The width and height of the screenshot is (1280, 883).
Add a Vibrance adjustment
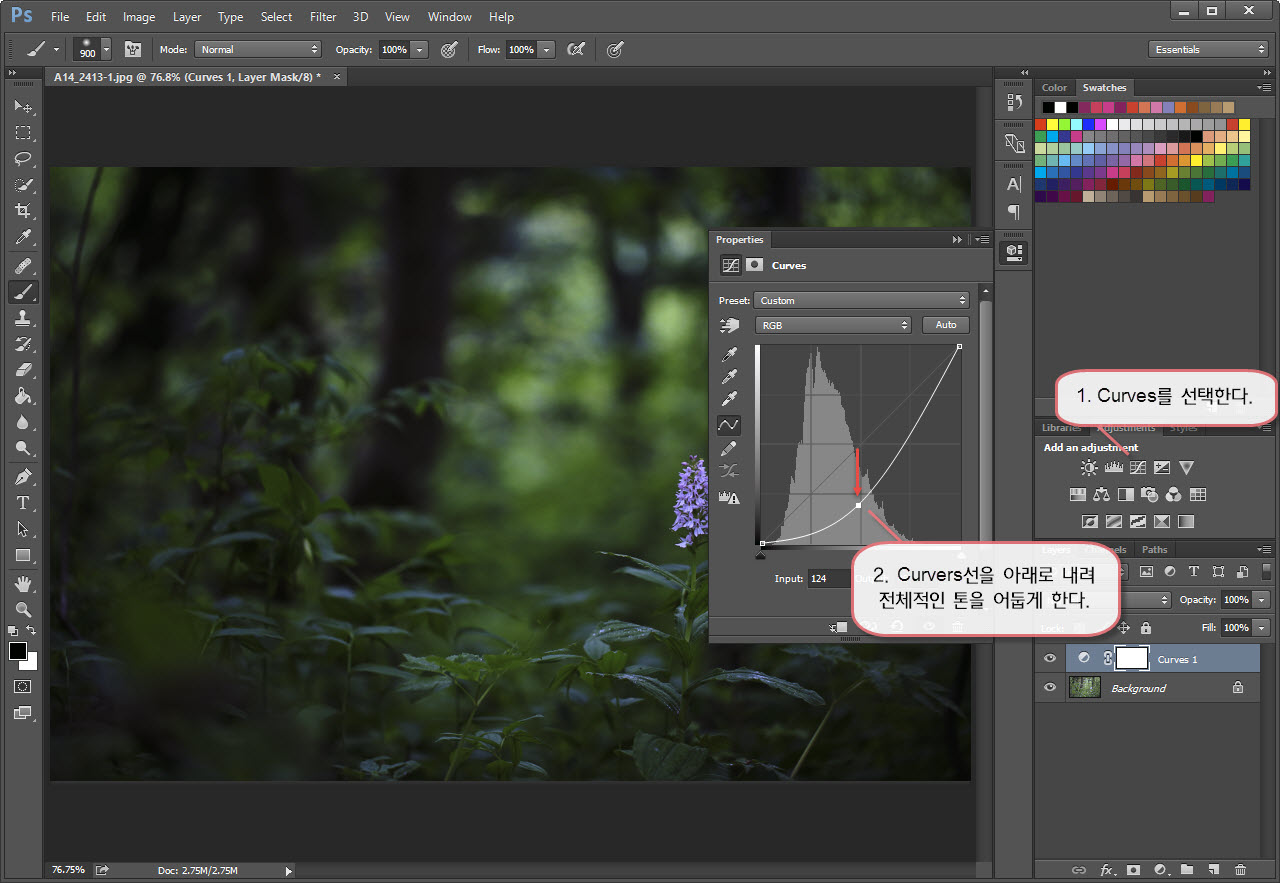tap(1186, 467)
